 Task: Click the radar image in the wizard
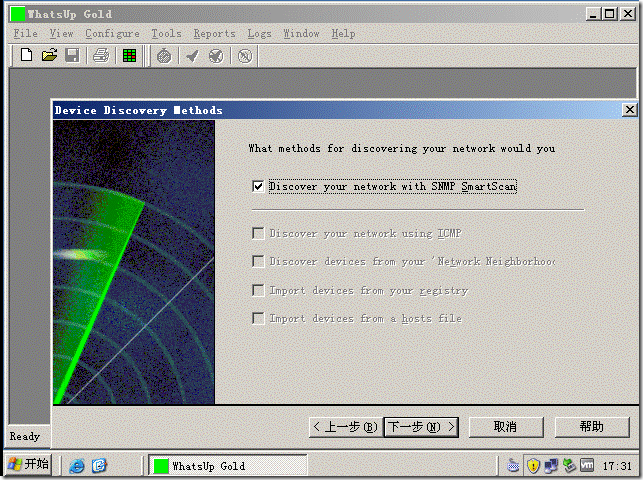click(134, 262)
